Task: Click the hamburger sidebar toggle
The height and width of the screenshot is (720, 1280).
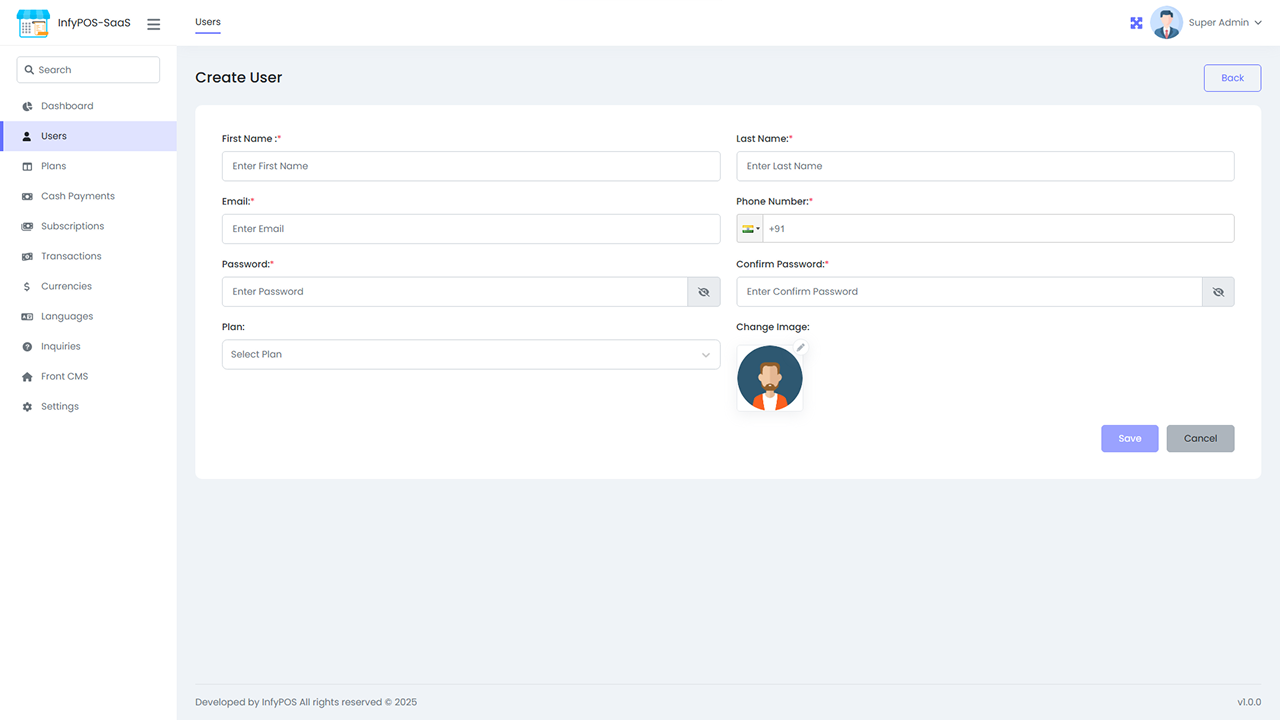Action: click(153, 24)
